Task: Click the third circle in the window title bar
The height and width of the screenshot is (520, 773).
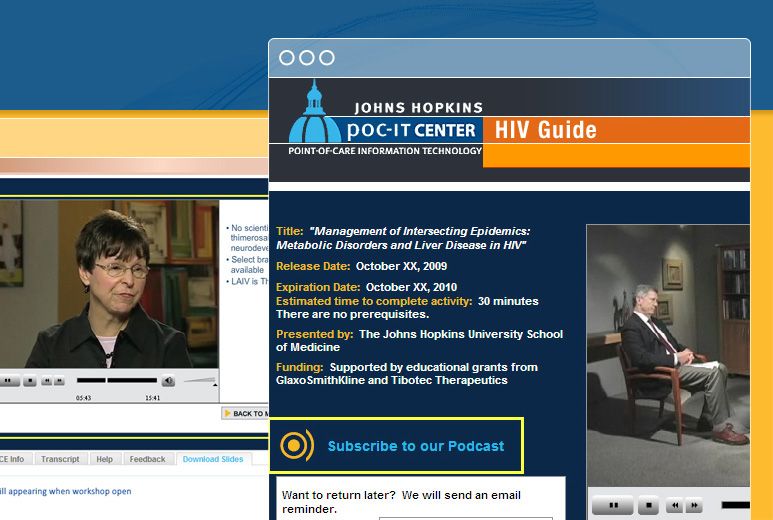Action: (x=327, y=58)
